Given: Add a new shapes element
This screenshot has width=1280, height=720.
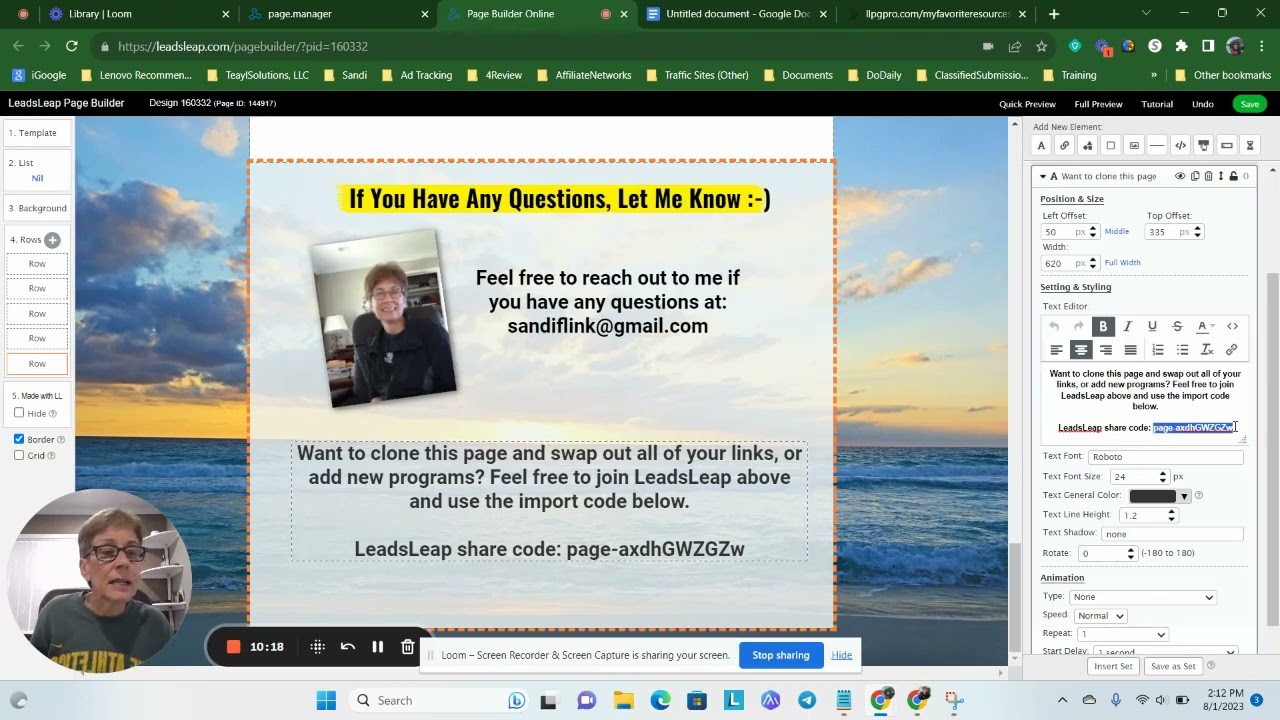Looking at the screenshot, I should coord(1087,146).
